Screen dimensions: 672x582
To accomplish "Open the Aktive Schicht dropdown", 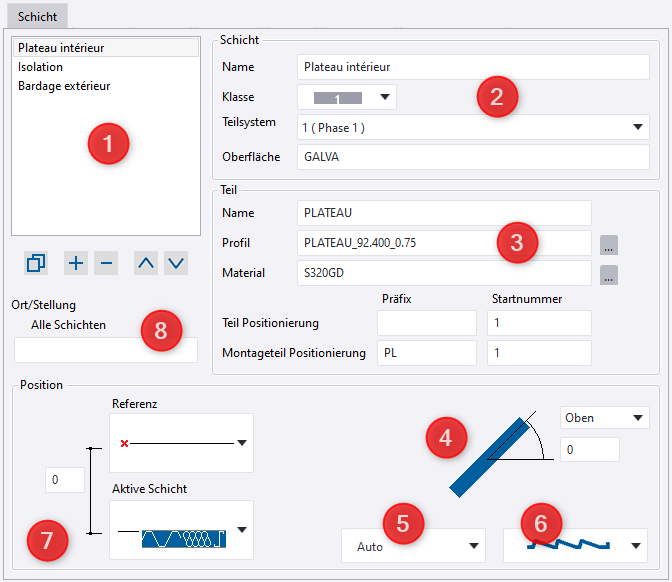I will click(x=241, y=530).
